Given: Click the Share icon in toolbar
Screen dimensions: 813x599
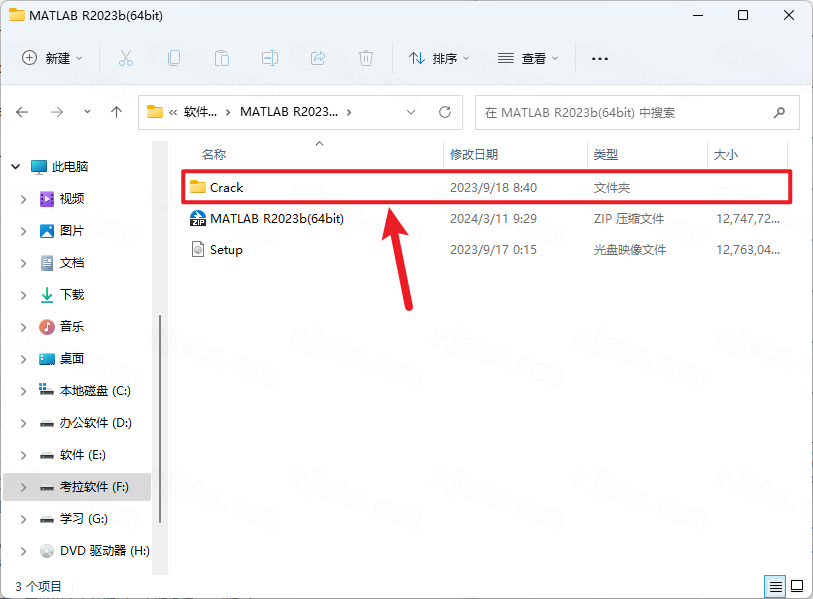Looking at the screenshot, I should (318, 58).
